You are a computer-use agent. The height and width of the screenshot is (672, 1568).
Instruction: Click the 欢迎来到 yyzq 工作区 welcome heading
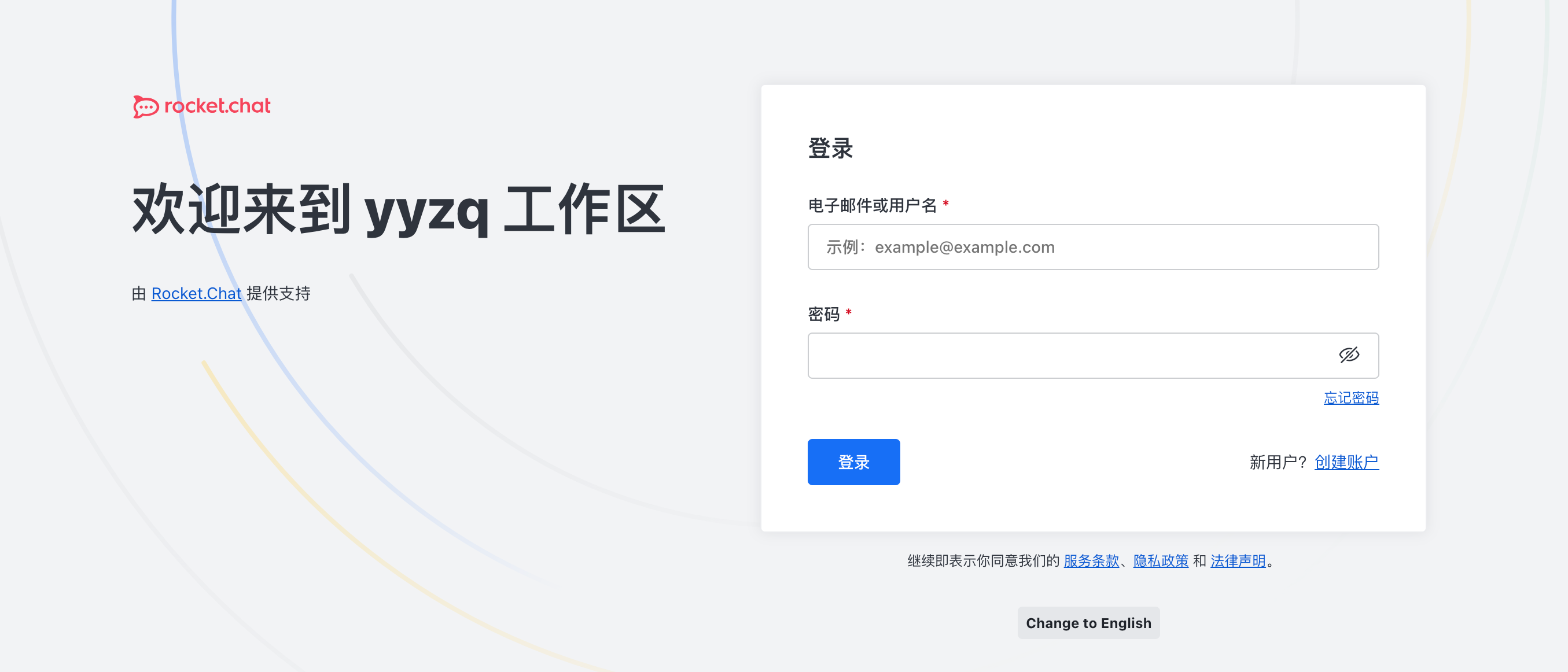pyautogui.click(x=399, y=210)
